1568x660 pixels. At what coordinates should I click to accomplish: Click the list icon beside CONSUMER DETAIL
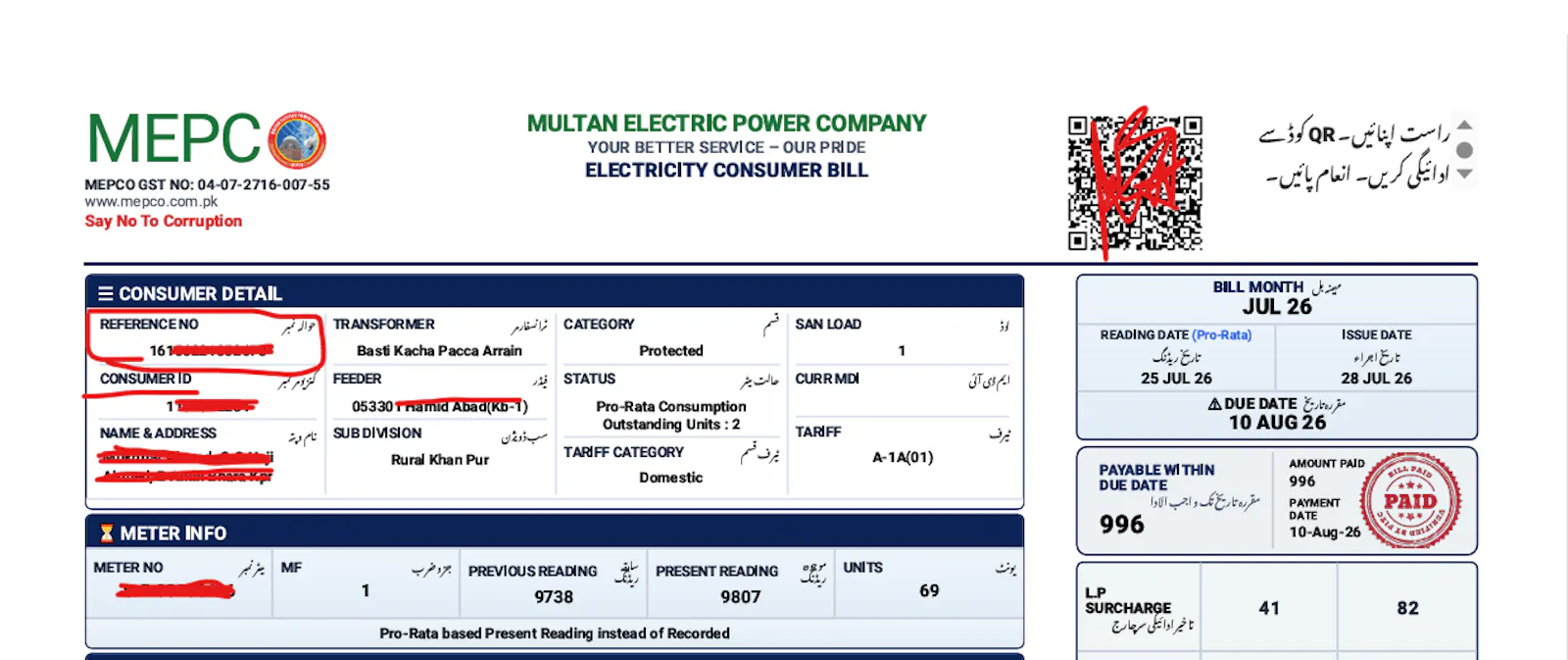[105, 293]
